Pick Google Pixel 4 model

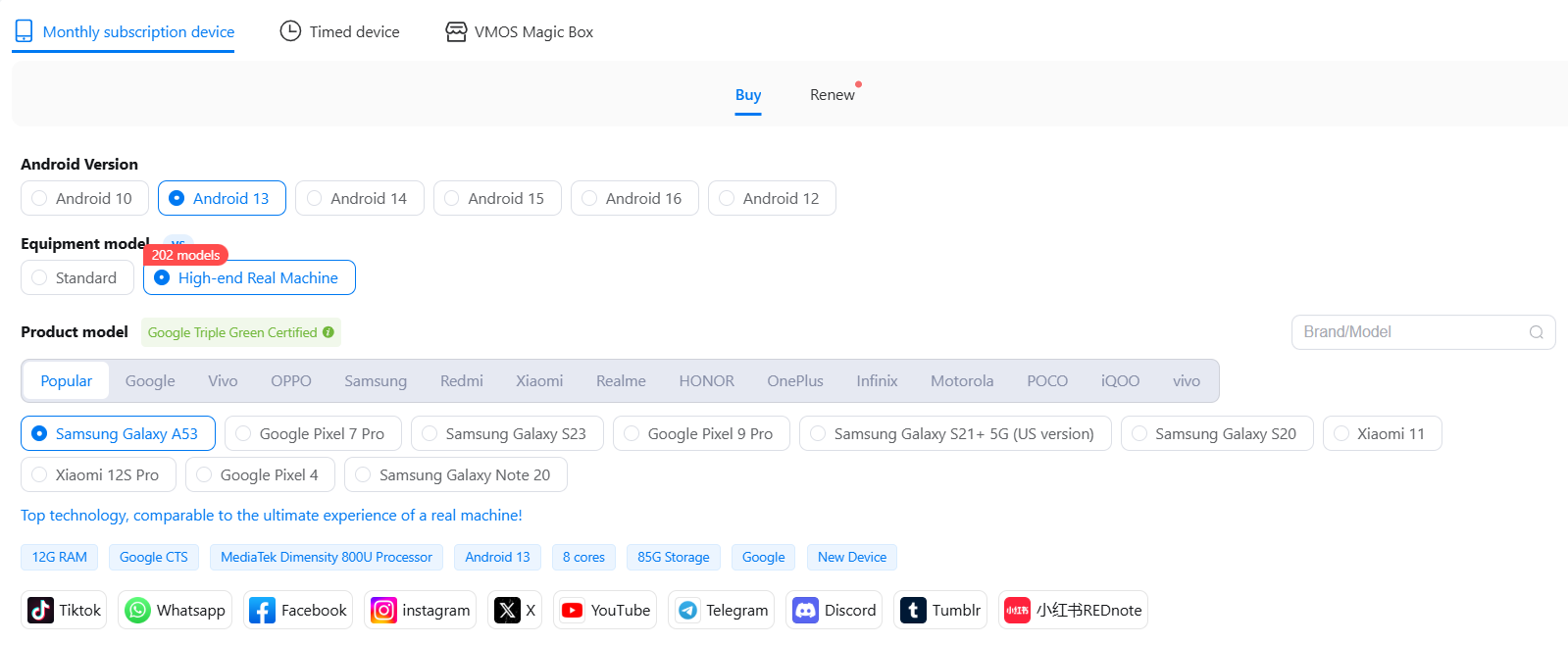(260, 474)
